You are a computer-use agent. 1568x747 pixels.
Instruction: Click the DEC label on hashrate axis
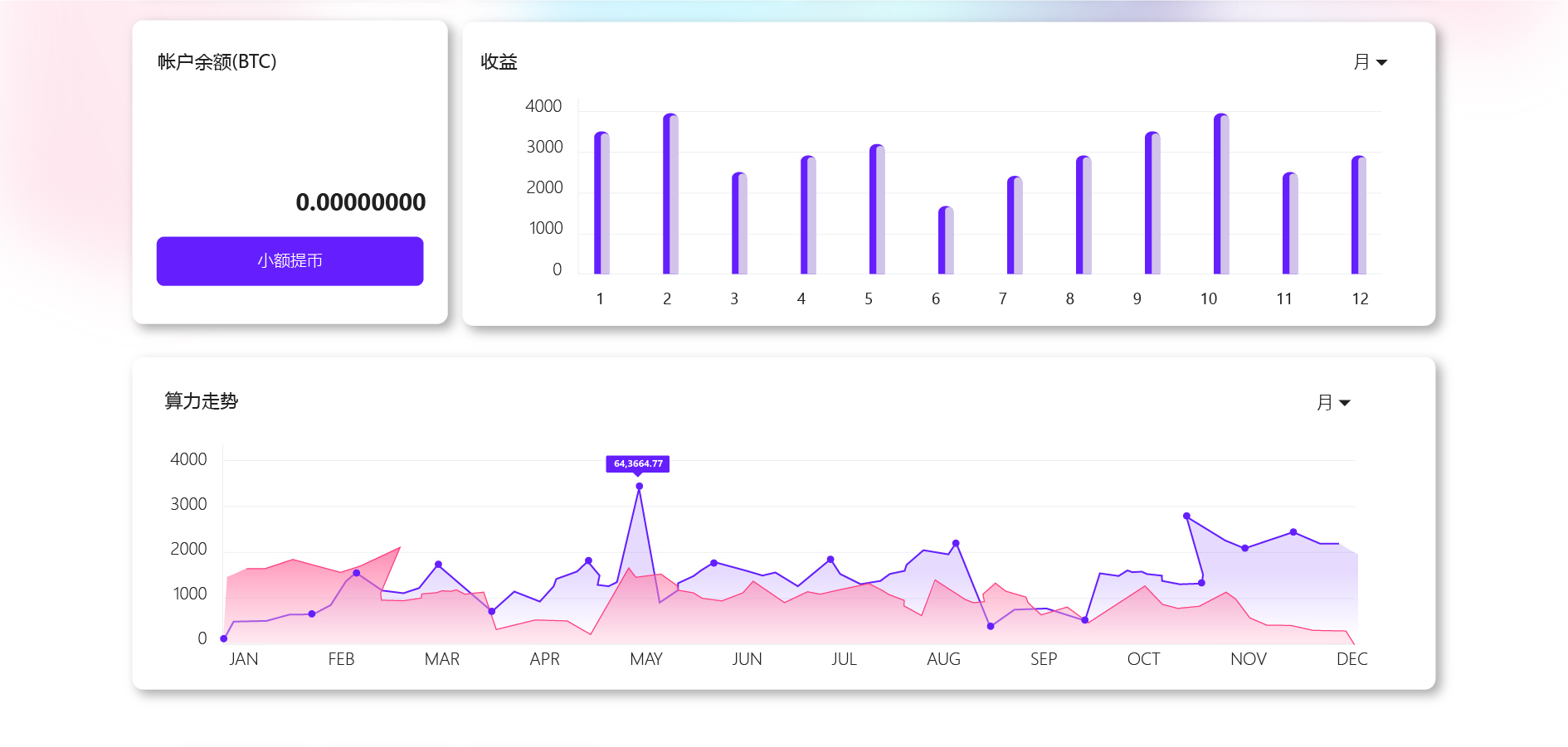coord(1351,659)
